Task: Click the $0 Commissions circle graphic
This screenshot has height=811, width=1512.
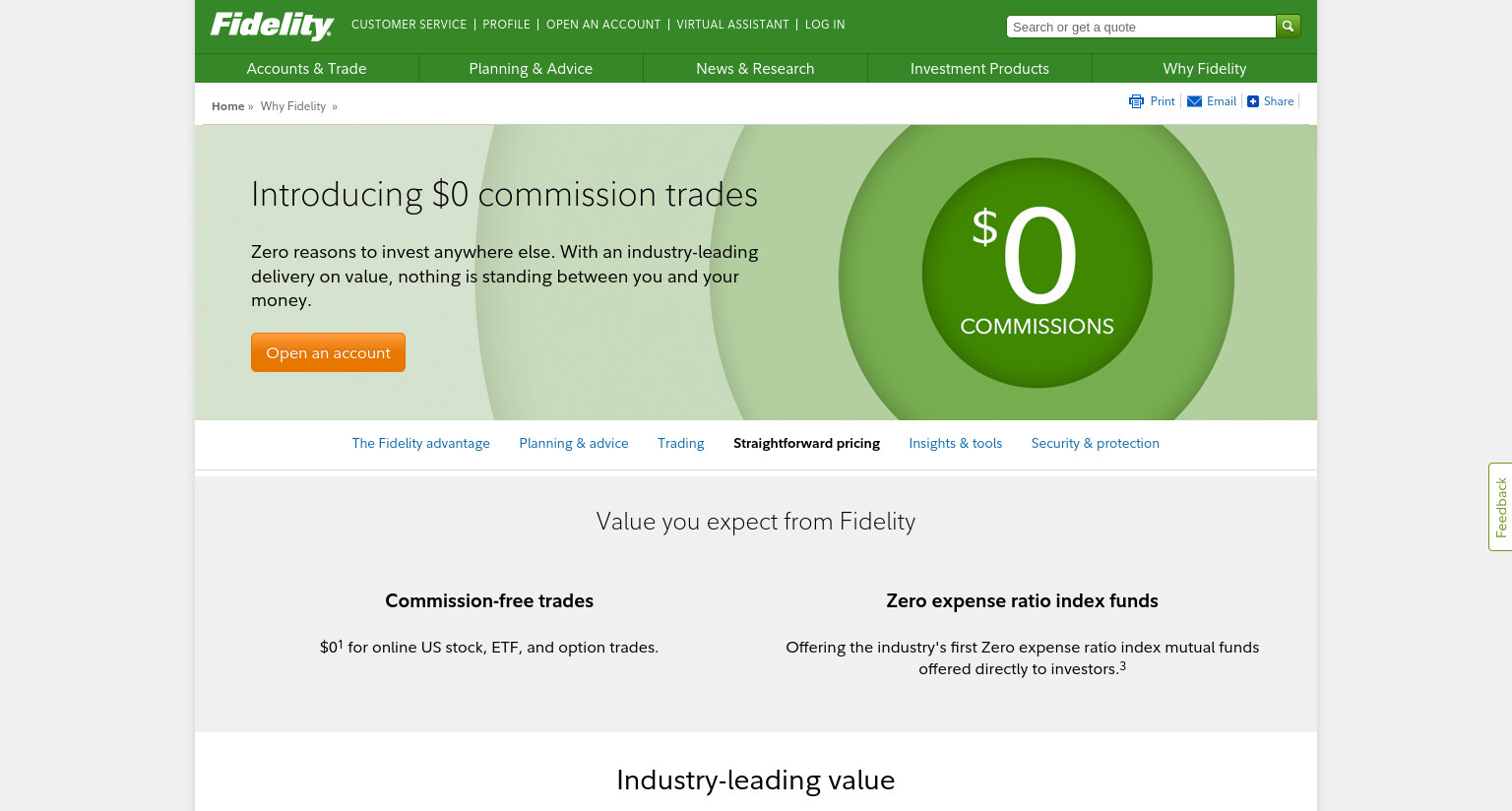Action: pyautogui.click(x=1037, y=273)
